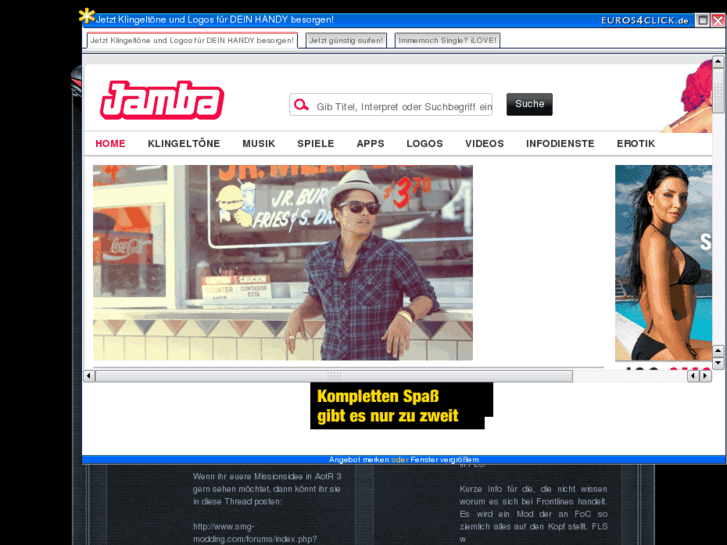727x545 pixels.
Task: Click the inner scrollbar right arrow
Action: tap(705, 376)
